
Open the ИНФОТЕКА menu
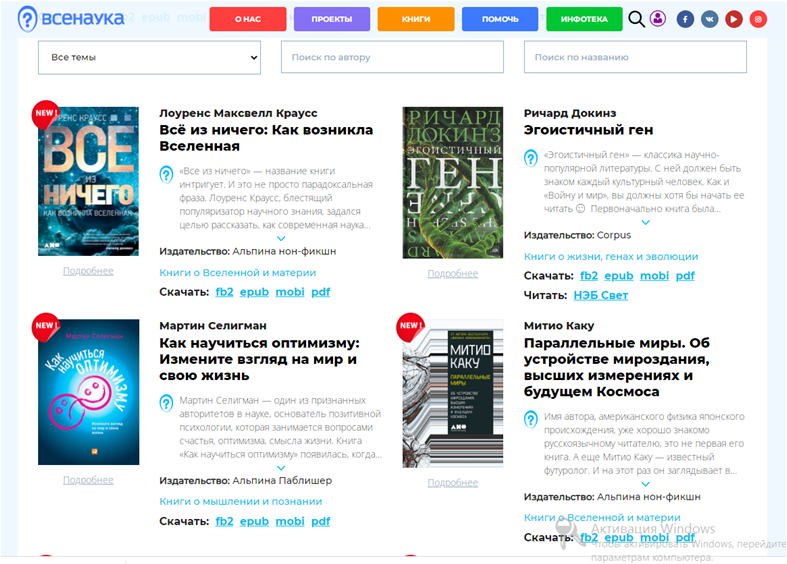(584, 19)
